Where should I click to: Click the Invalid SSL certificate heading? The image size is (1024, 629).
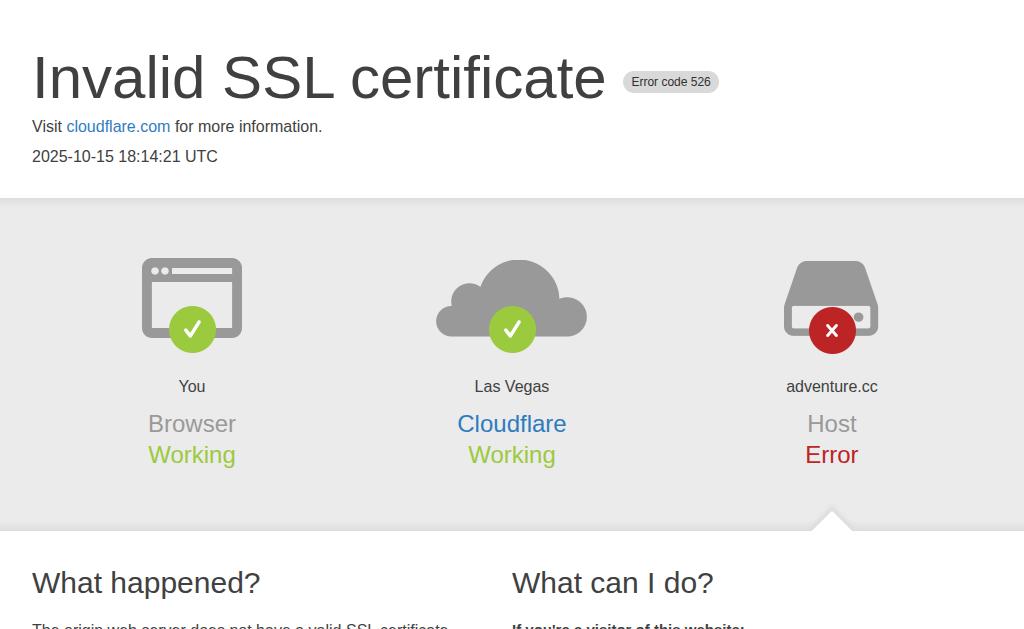click(x=319, y=78)
